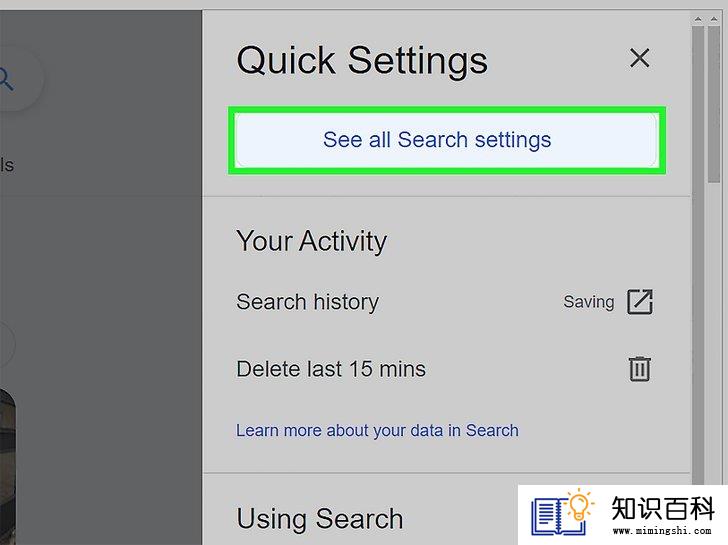Click the trash can delete icon
728x545 pixels.
click(640, 369)
